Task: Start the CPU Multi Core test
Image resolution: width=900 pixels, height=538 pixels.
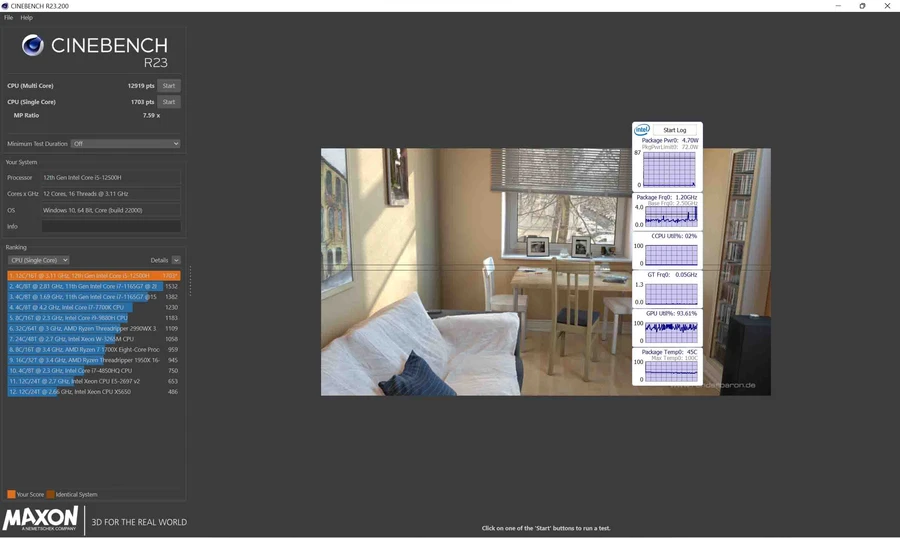Action: coord(169,86)
